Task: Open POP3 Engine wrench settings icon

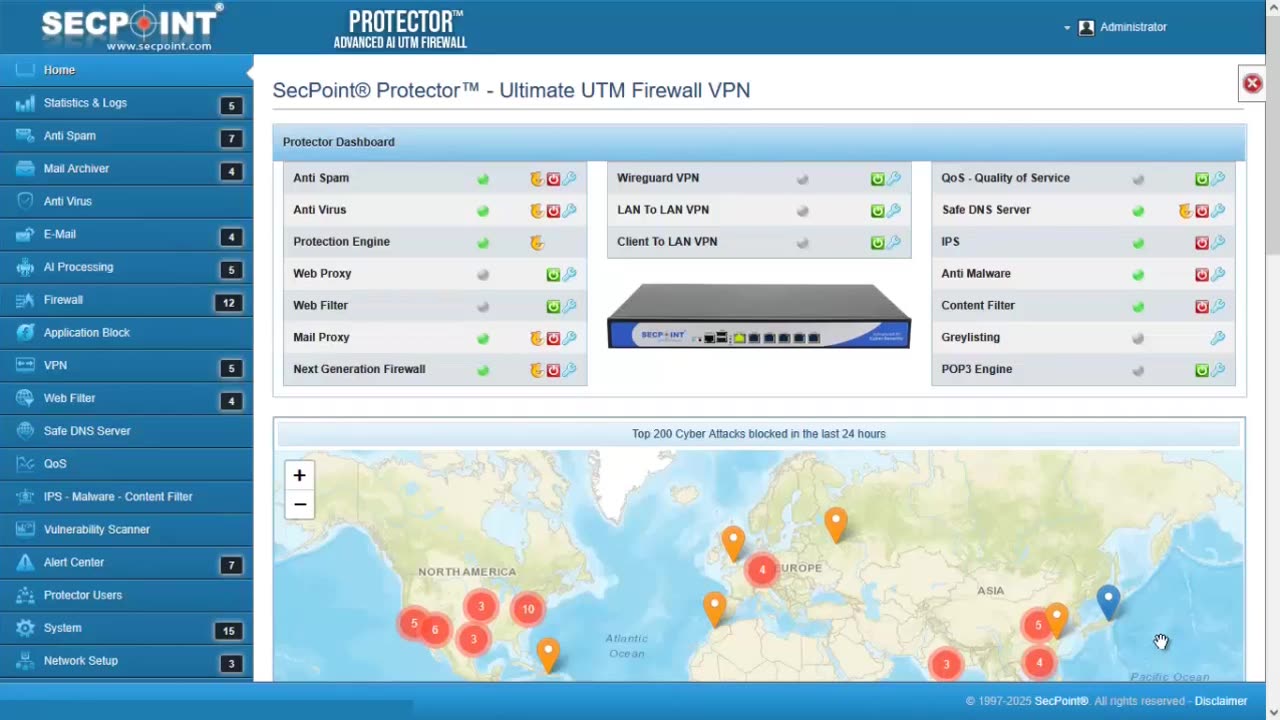Action: [1218, 370]
